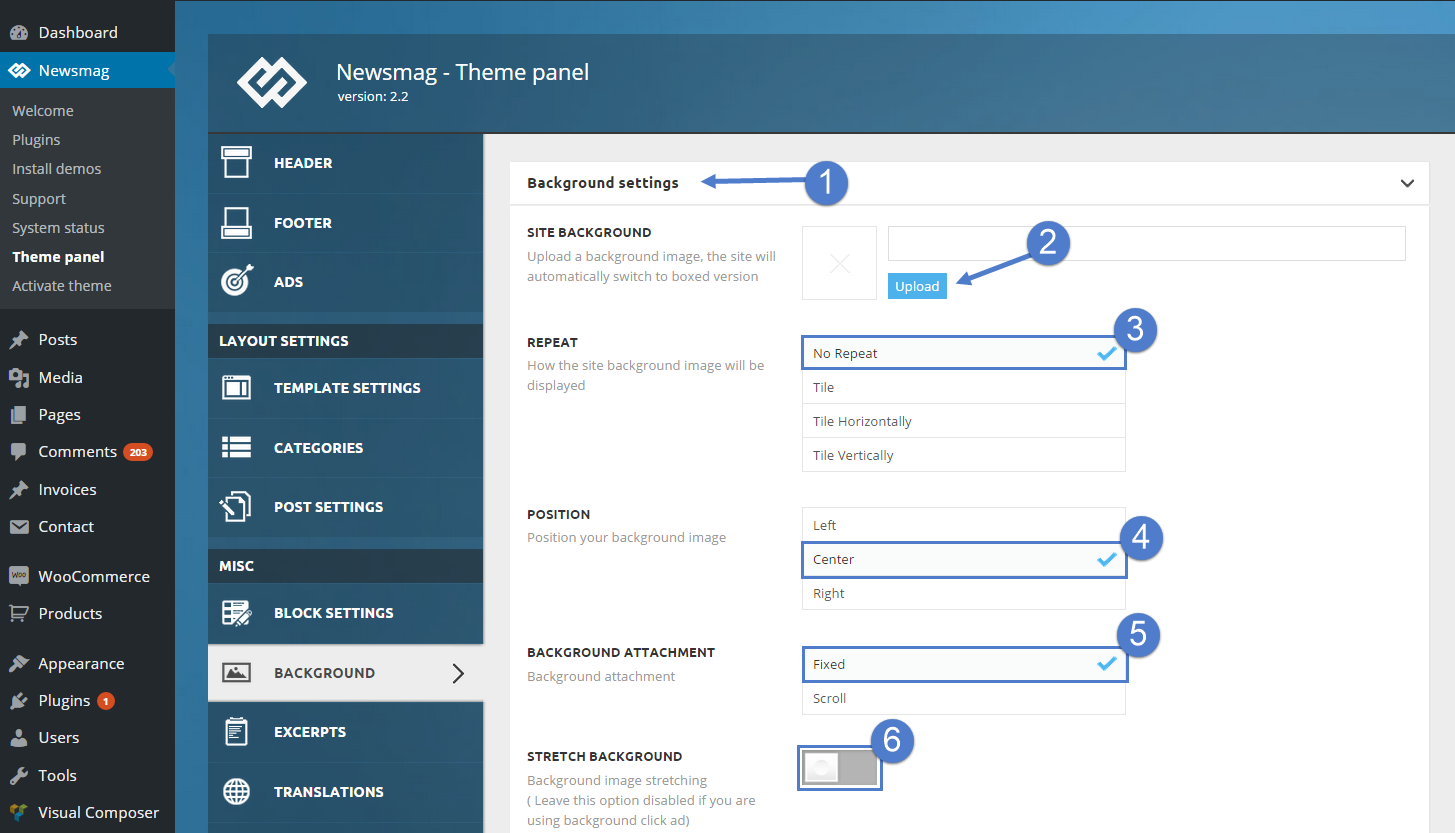Click the Pages icon in sidebar
This screenshot has width=1455, height=833.
[x=18, y=415]
